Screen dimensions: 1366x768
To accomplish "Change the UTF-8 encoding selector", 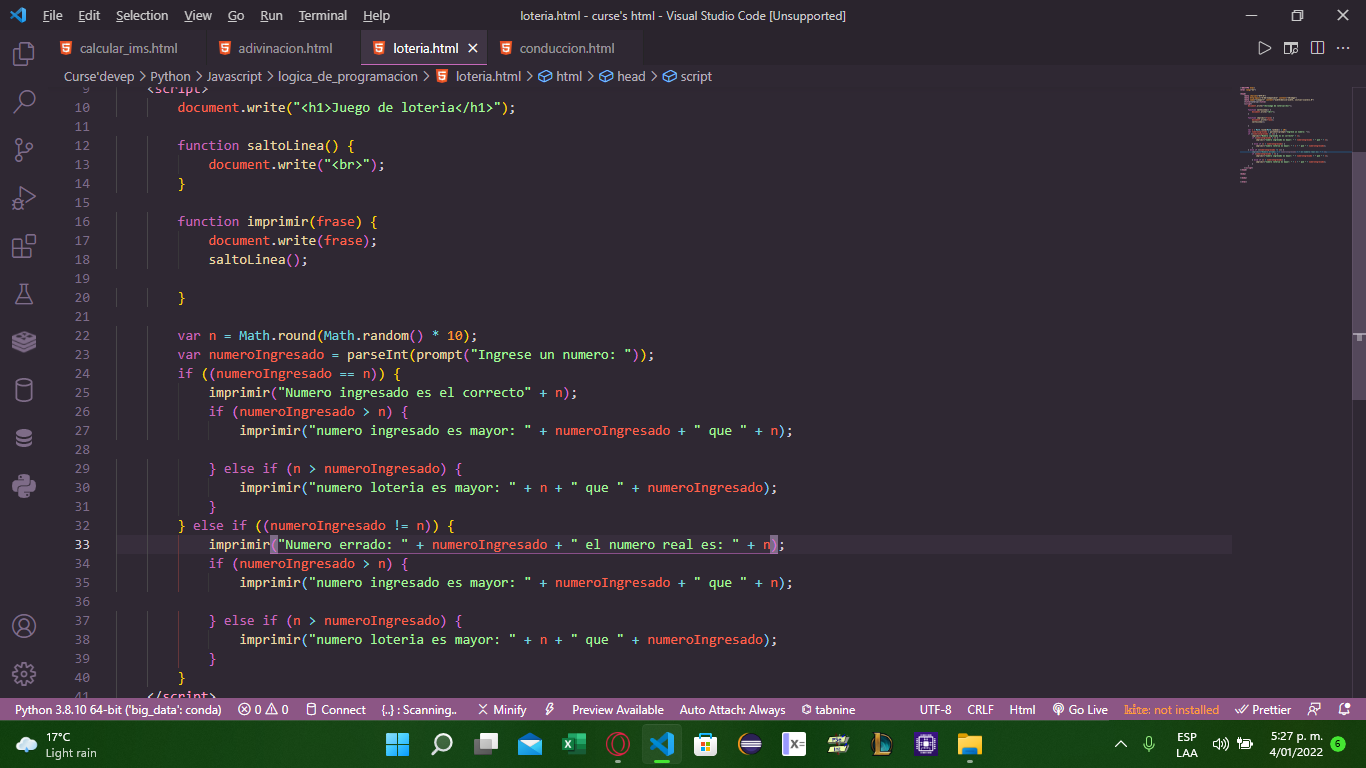I will (x=936, y=709).
